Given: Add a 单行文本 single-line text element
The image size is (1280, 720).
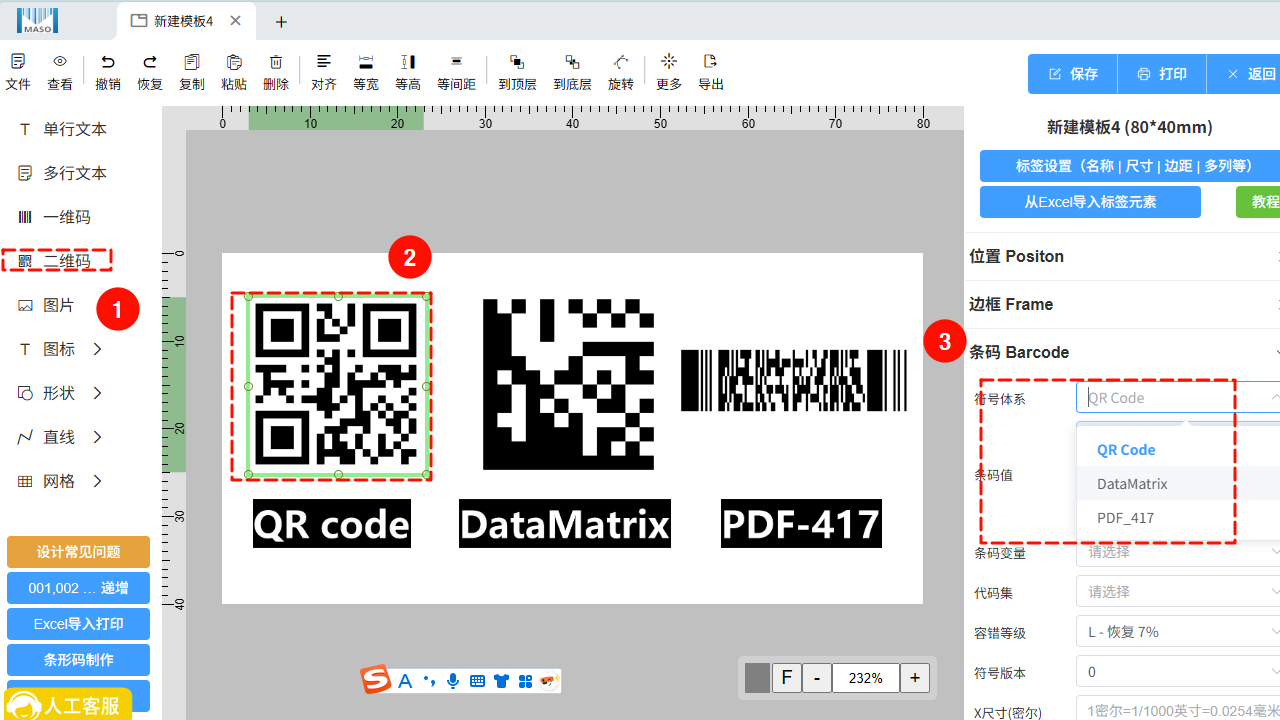Looking at the screenshot, I should pos(63,129).
